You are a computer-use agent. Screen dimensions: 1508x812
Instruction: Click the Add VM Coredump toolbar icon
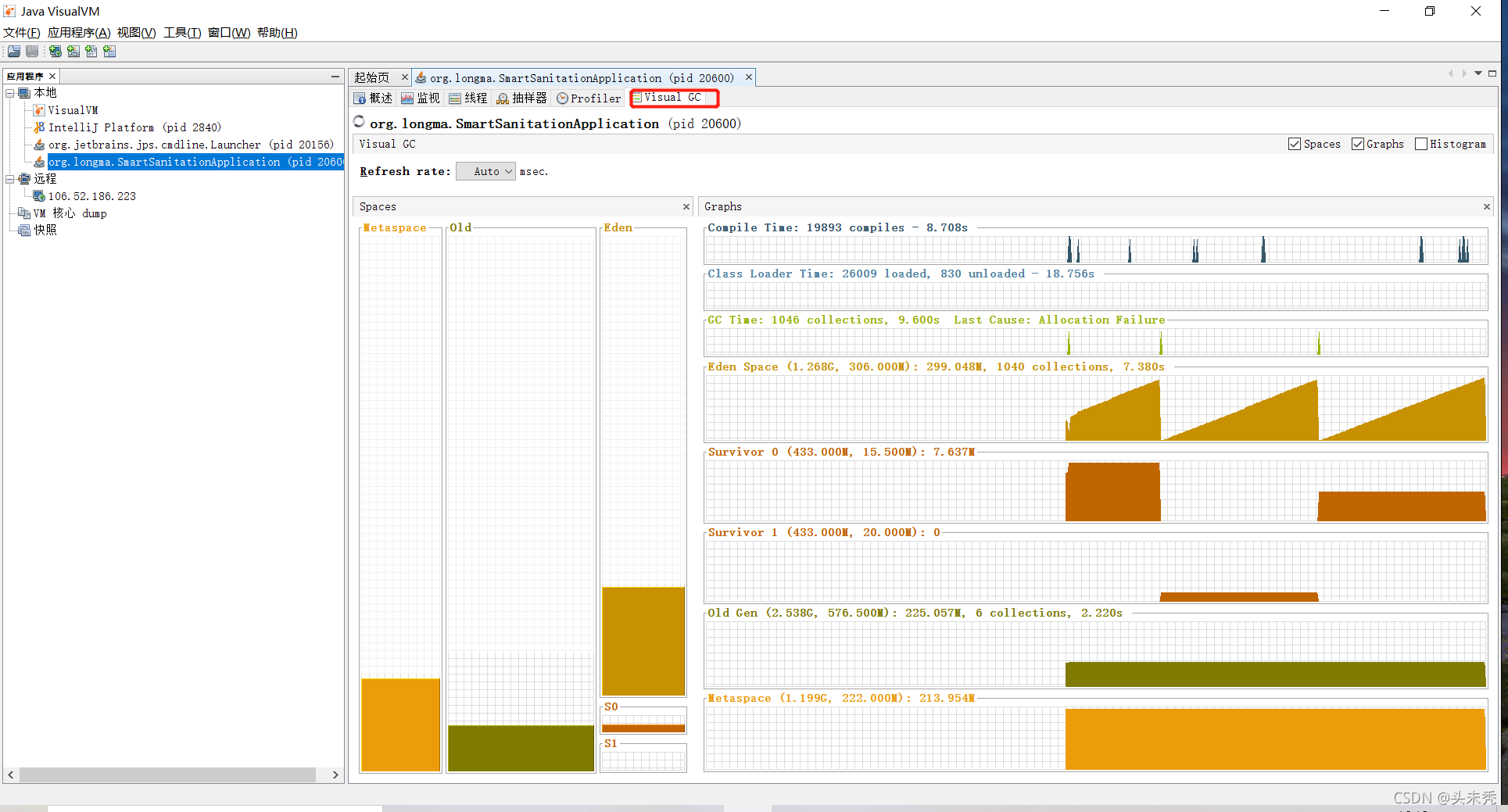91,52
